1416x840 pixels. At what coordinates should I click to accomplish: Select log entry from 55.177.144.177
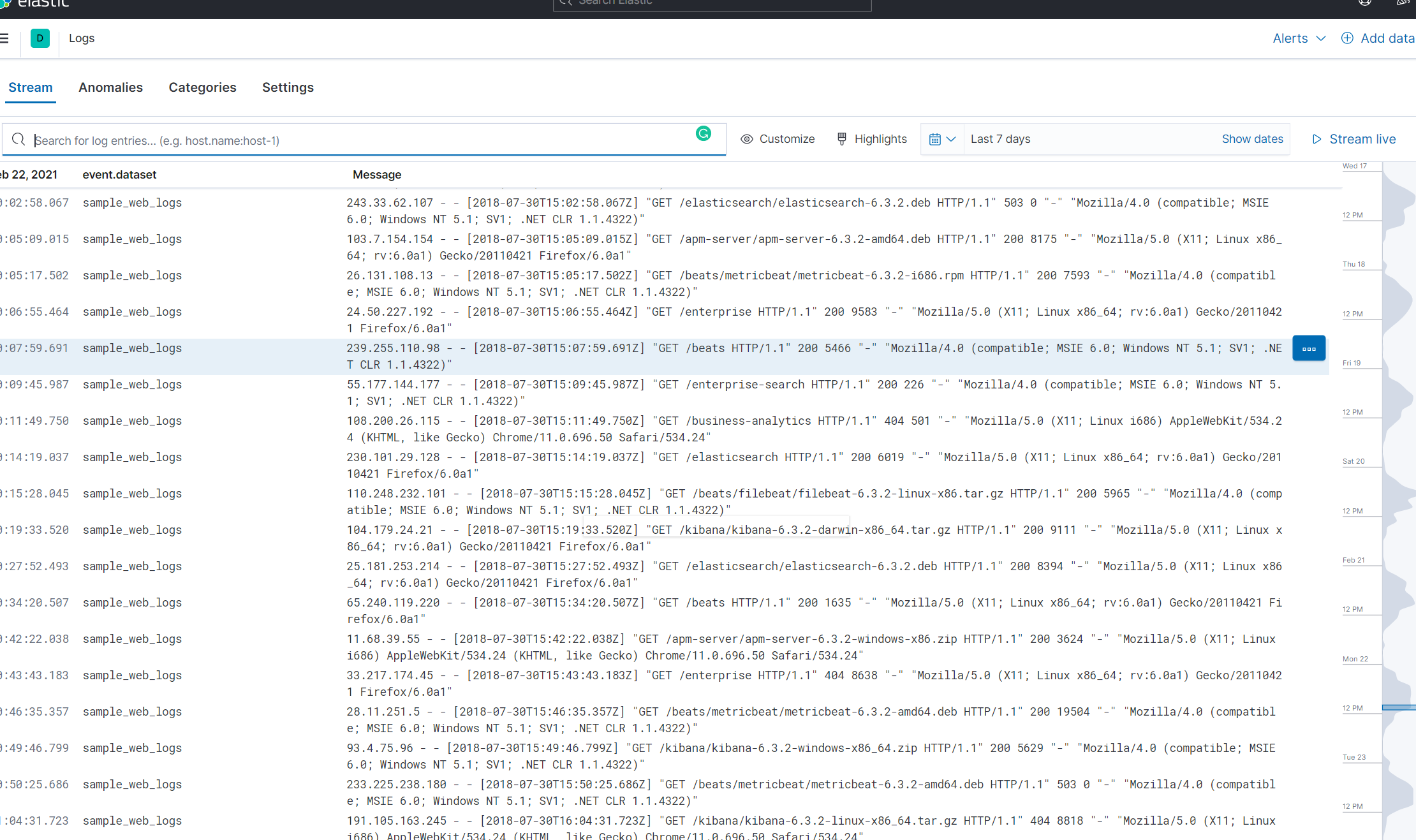coord(665,393)
